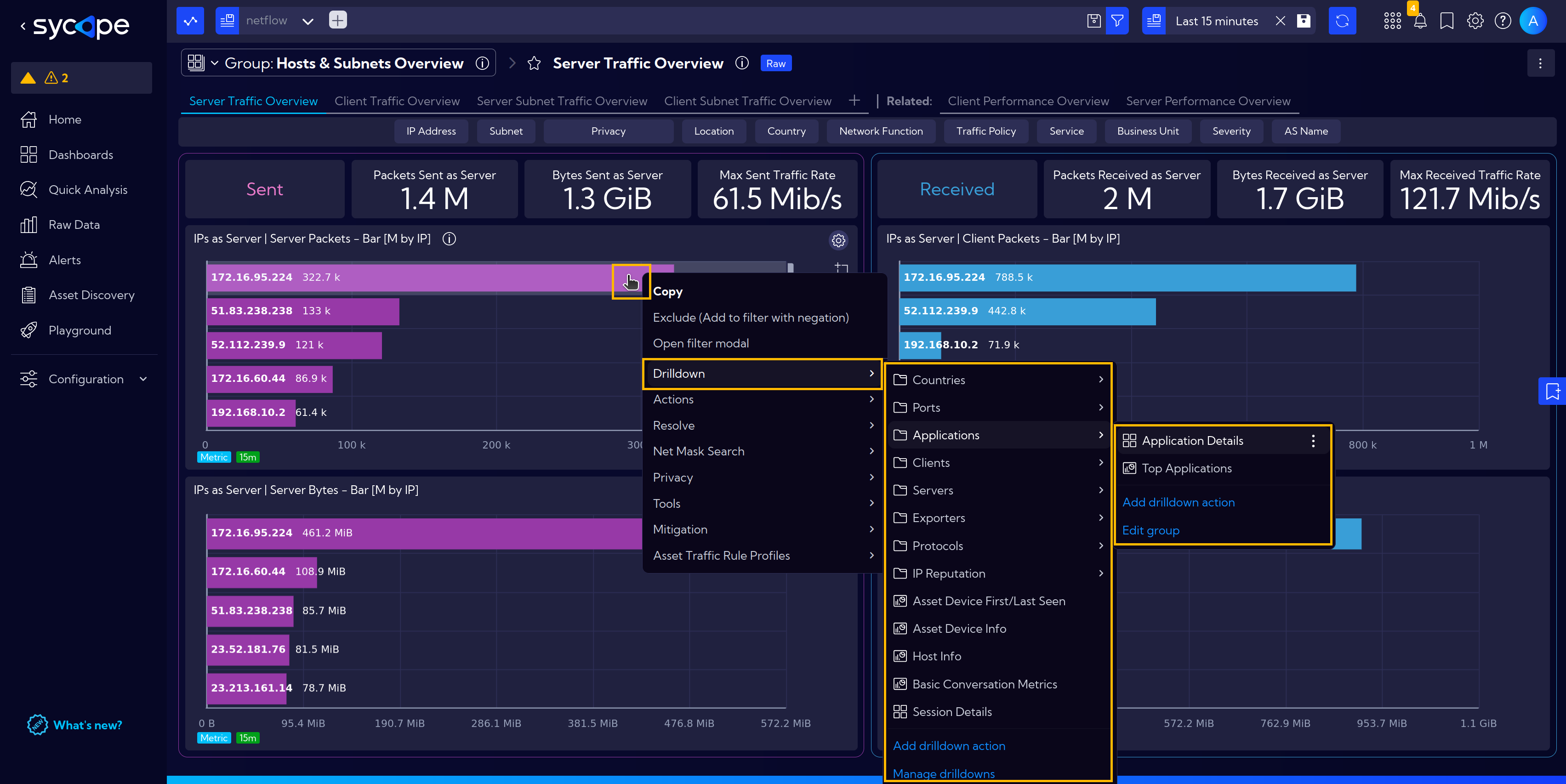Open Playground in sidebar

(x=80, y=330)
